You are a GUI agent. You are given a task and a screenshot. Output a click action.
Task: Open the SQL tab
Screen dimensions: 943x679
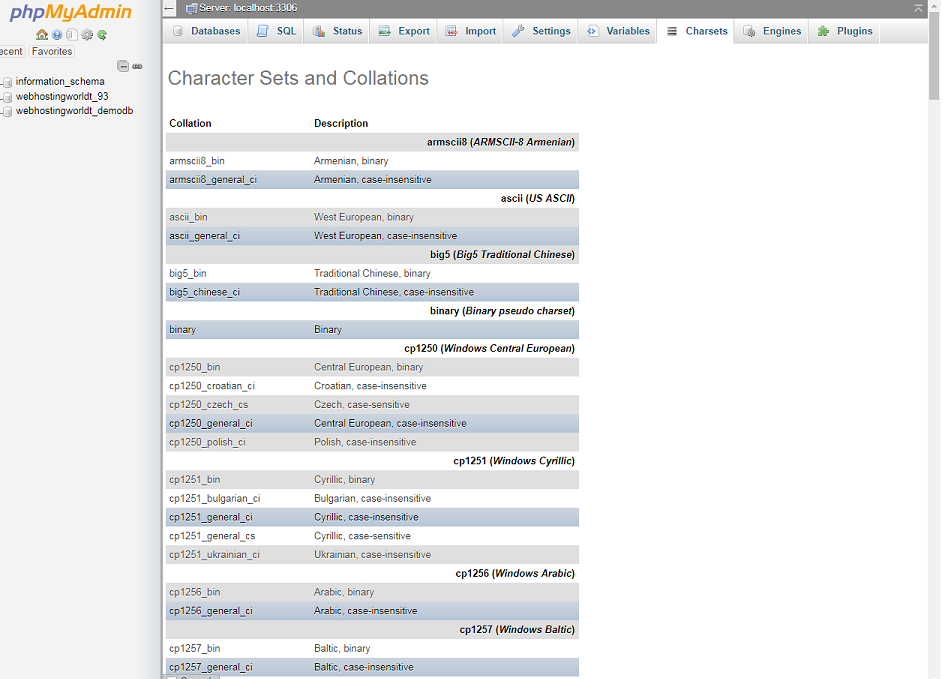point(277,31)
